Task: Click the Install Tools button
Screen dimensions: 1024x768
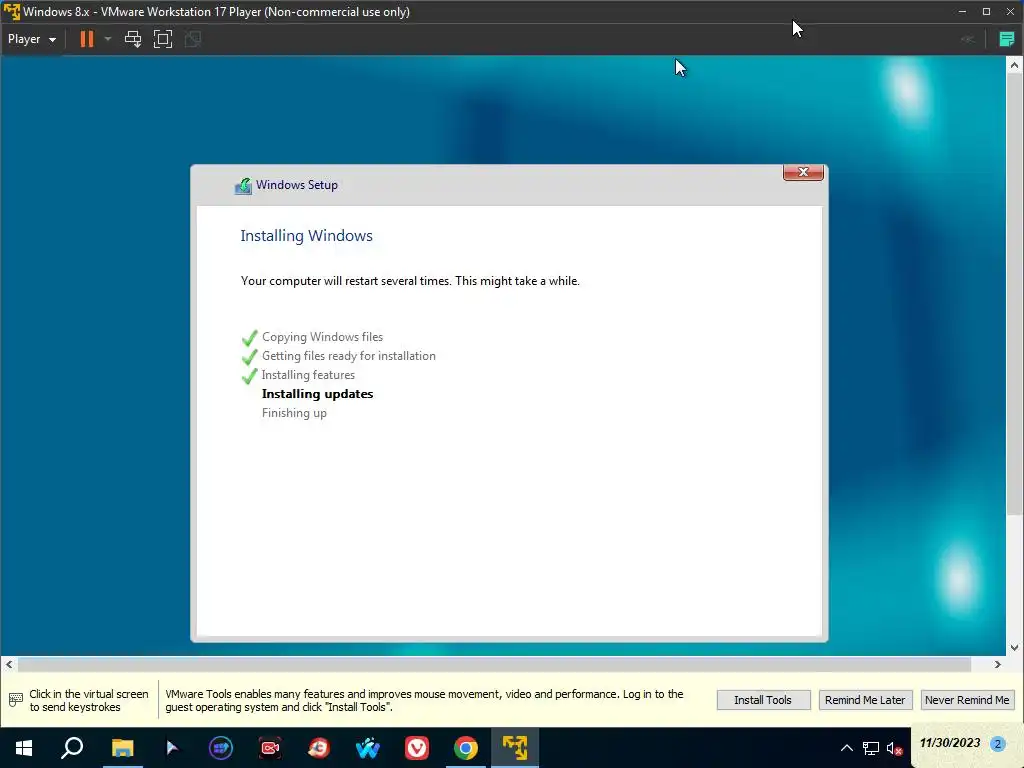Action: 763,699
